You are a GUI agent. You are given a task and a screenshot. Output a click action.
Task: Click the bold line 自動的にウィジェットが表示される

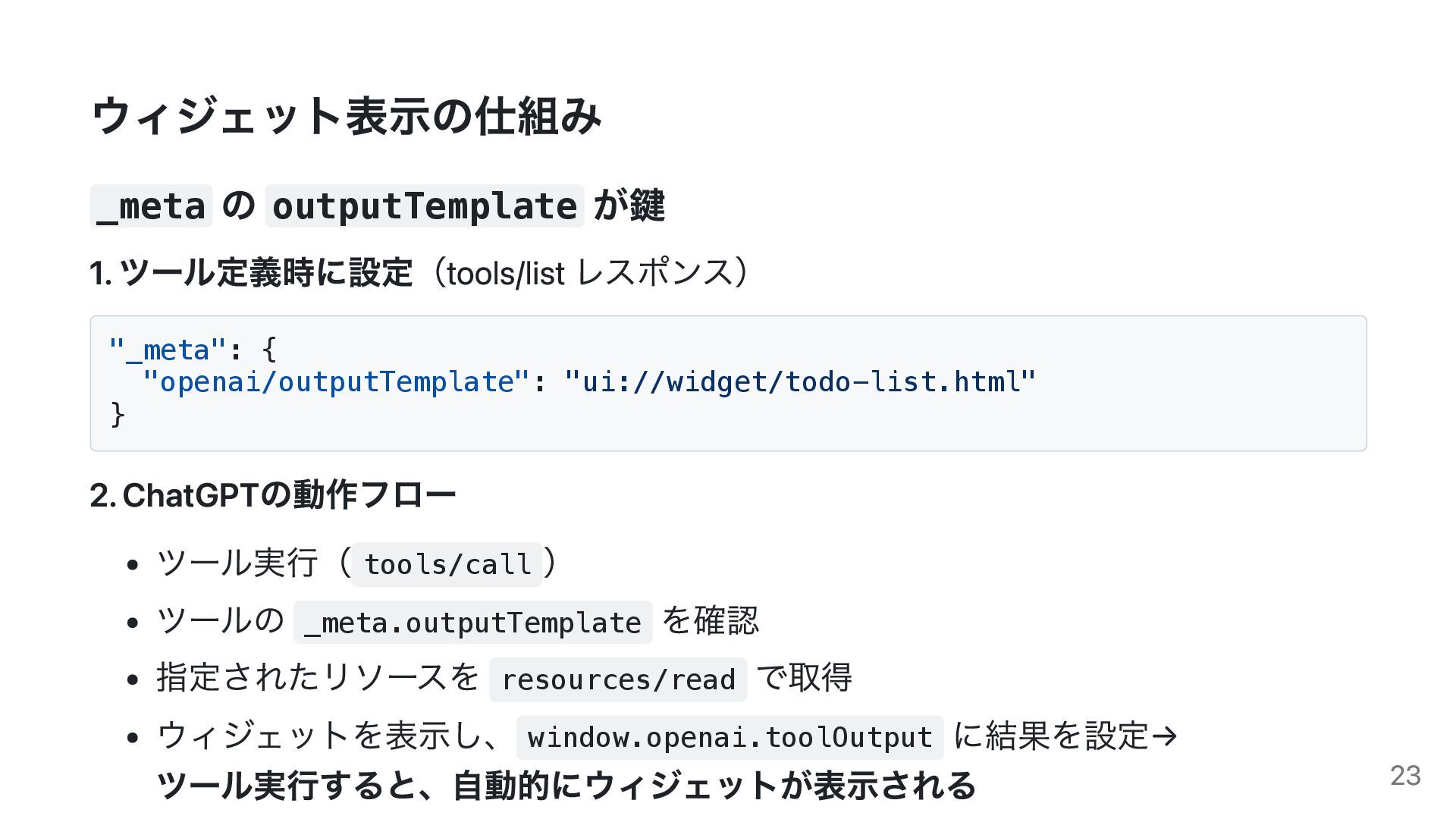tap(713, 786)
